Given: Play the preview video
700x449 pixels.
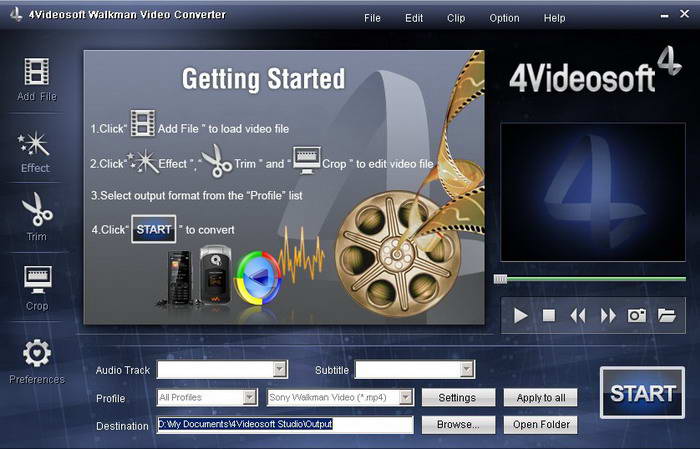Looking at the screenshot, I should click(520, 316).
